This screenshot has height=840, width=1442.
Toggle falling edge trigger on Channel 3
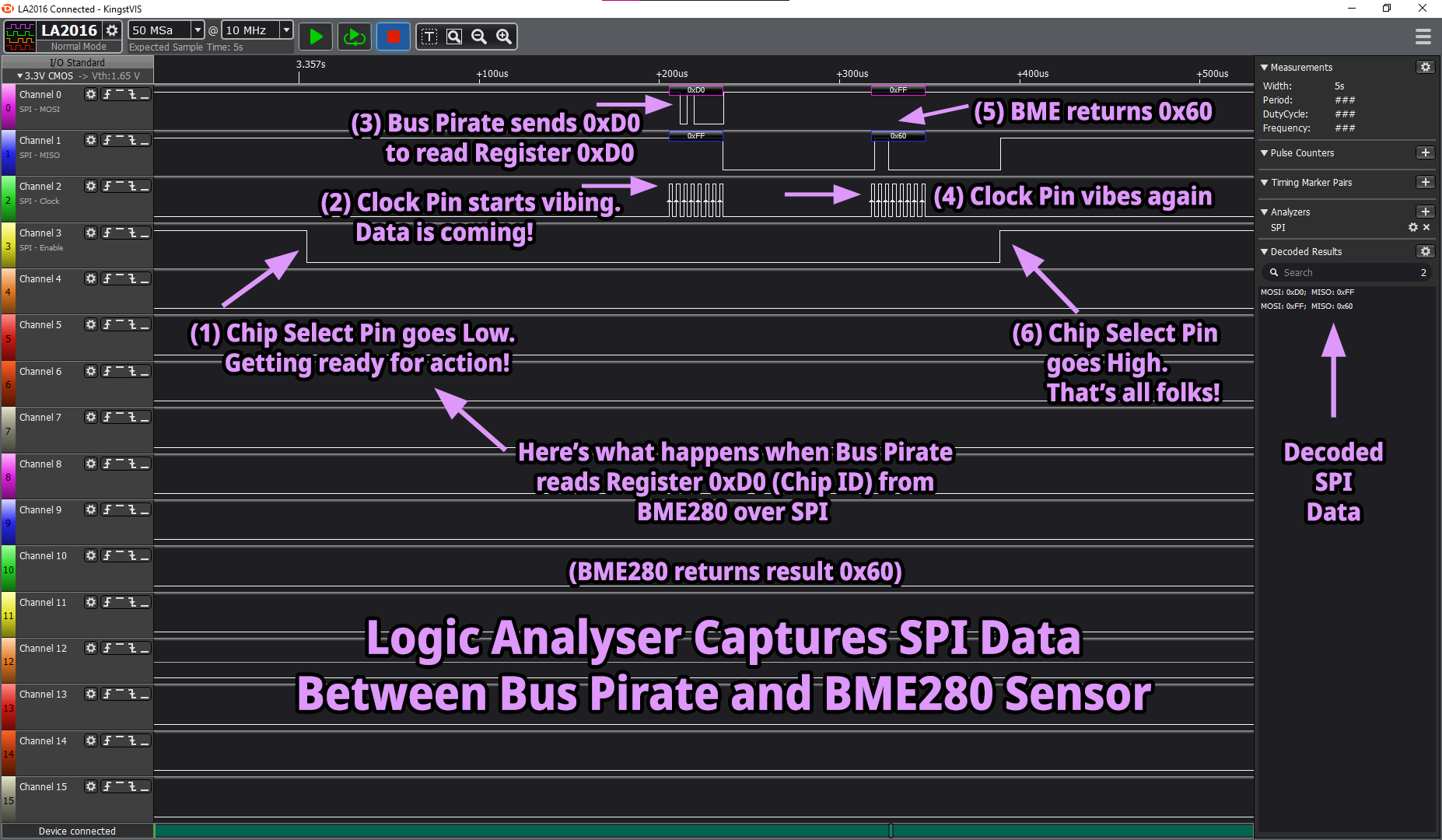click(x=132, y=233)
